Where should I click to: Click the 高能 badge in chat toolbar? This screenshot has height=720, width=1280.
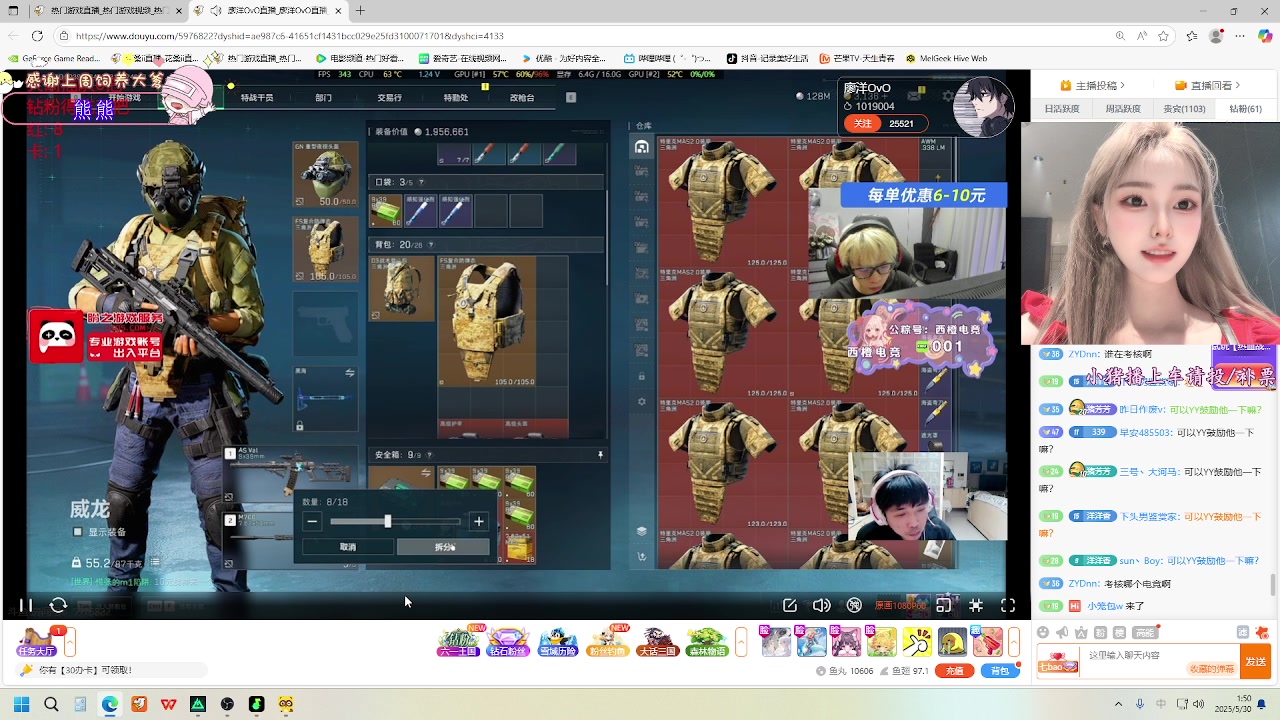coord(1145,632)
